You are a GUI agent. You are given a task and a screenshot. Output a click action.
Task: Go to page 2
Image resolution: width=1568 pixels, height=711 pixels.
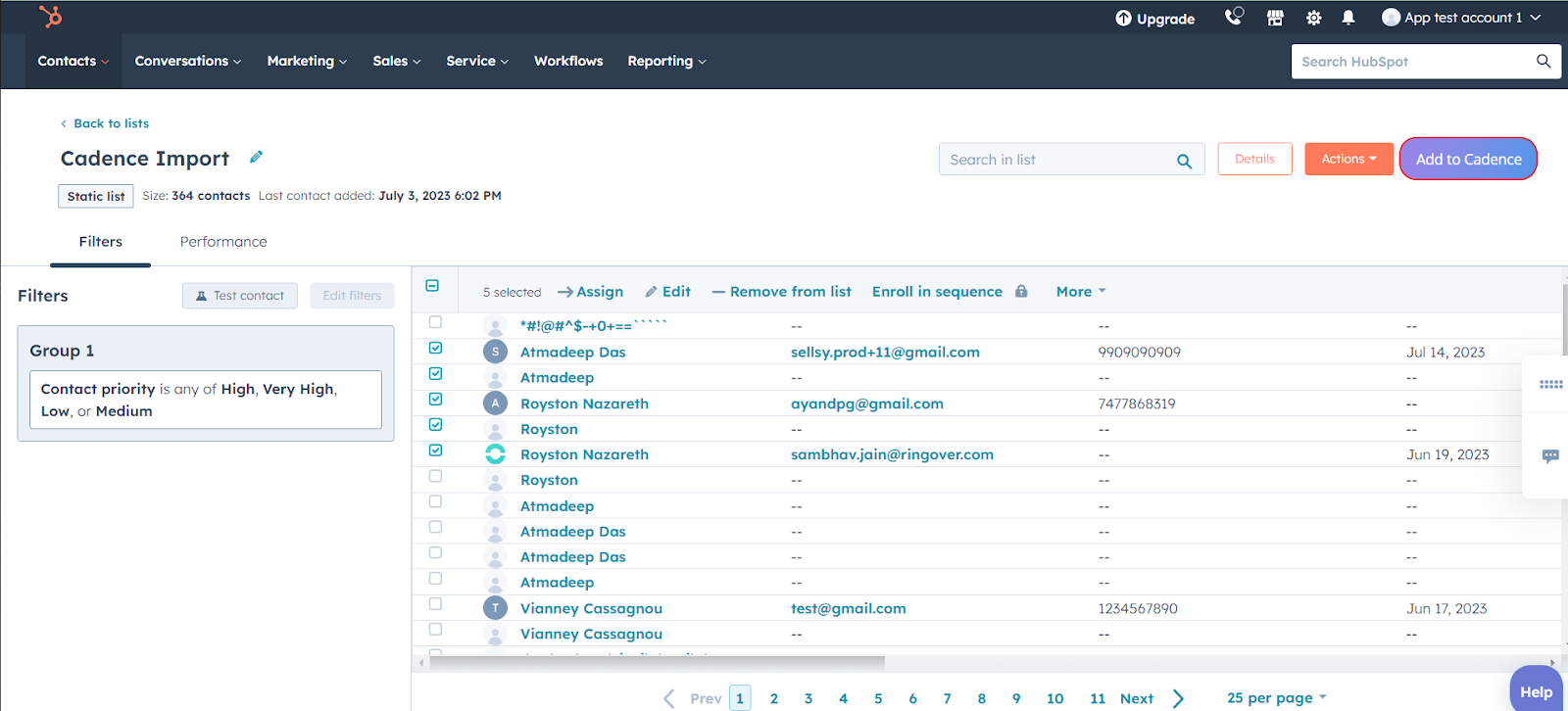point(774,698)
